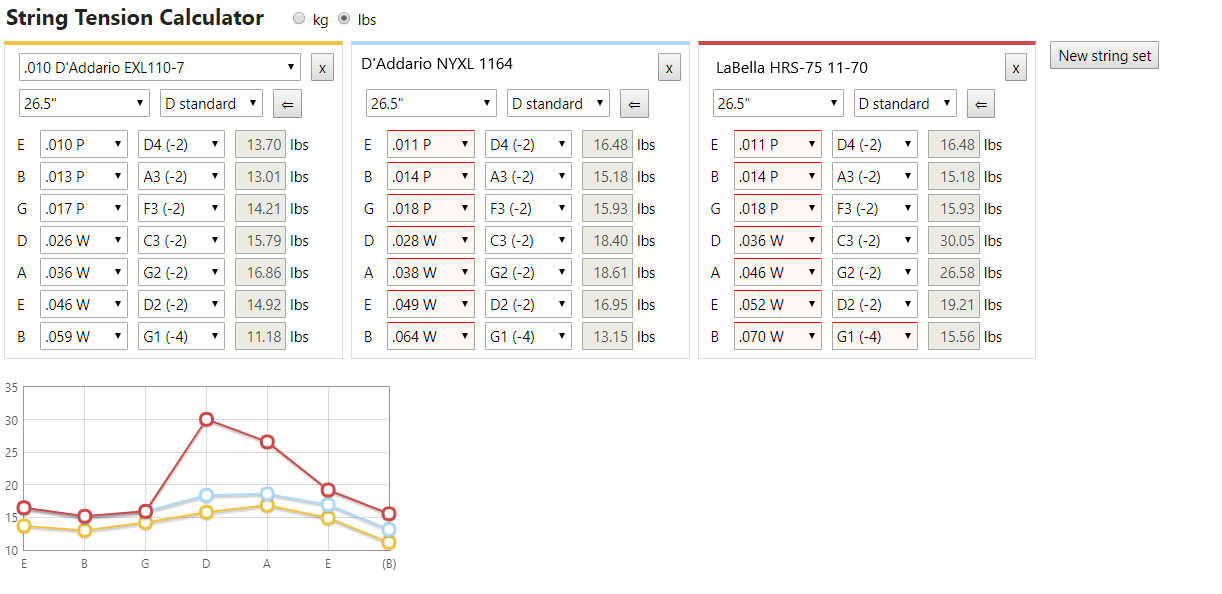Click the 14.92 lbs tension field
The image size is (1222, 594).
click(x=260, y=304)
